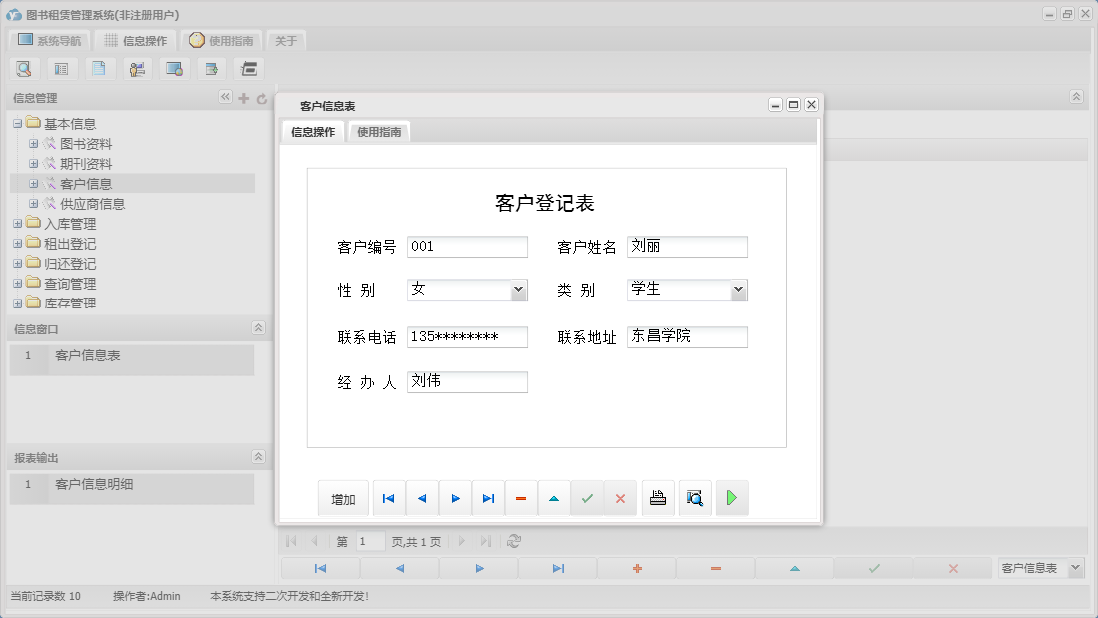1098x618 pixels.
Task: Switch to the 使用指南 tab in the dialog
Action: point(377,130)
